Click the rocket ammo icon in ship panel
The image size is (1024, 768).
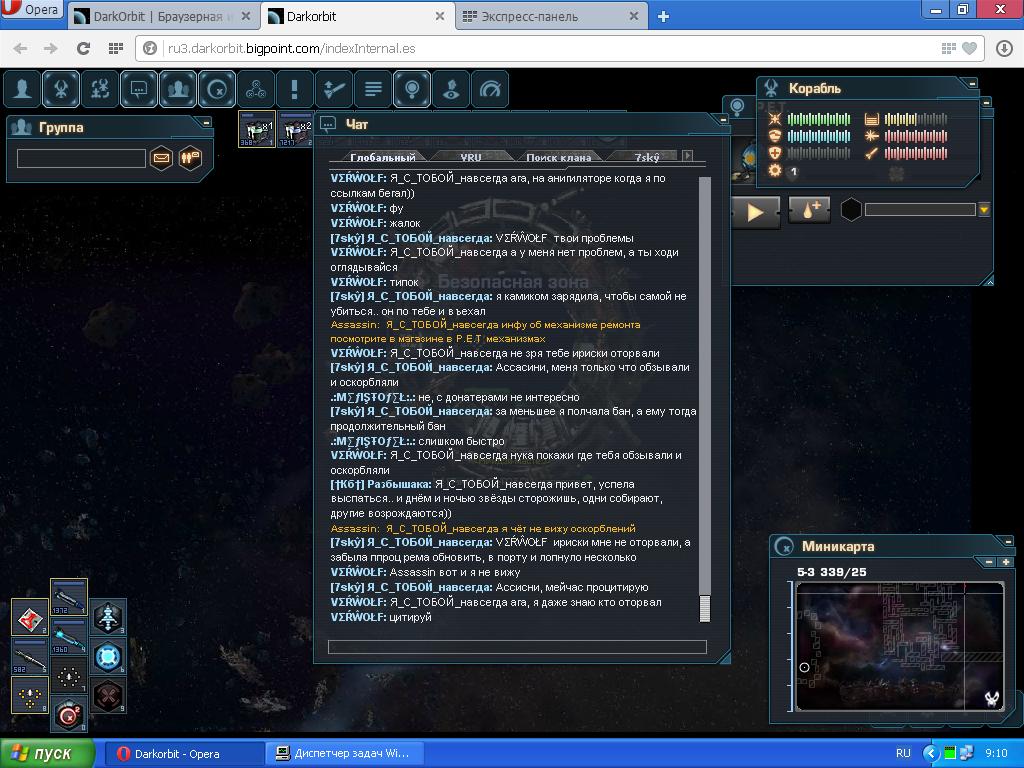pos(871,153)
